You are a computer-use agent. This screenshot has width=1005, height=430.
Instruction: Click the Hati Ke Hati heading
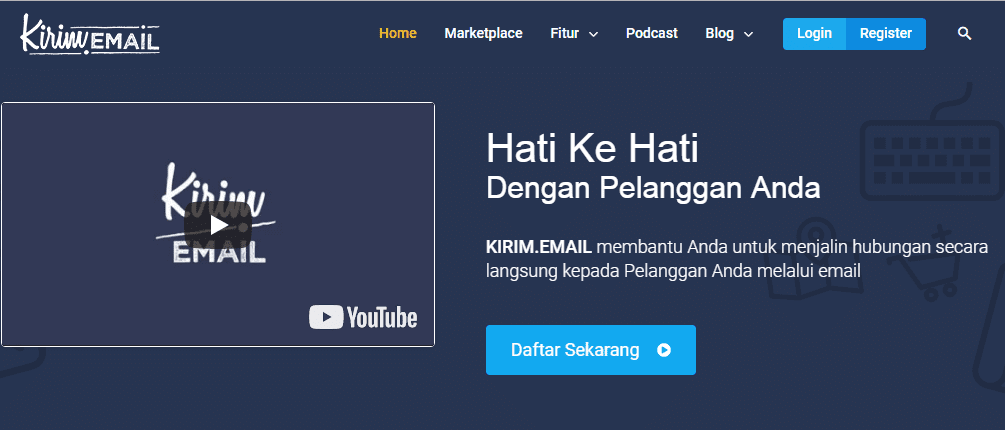[x=592, y=149]
